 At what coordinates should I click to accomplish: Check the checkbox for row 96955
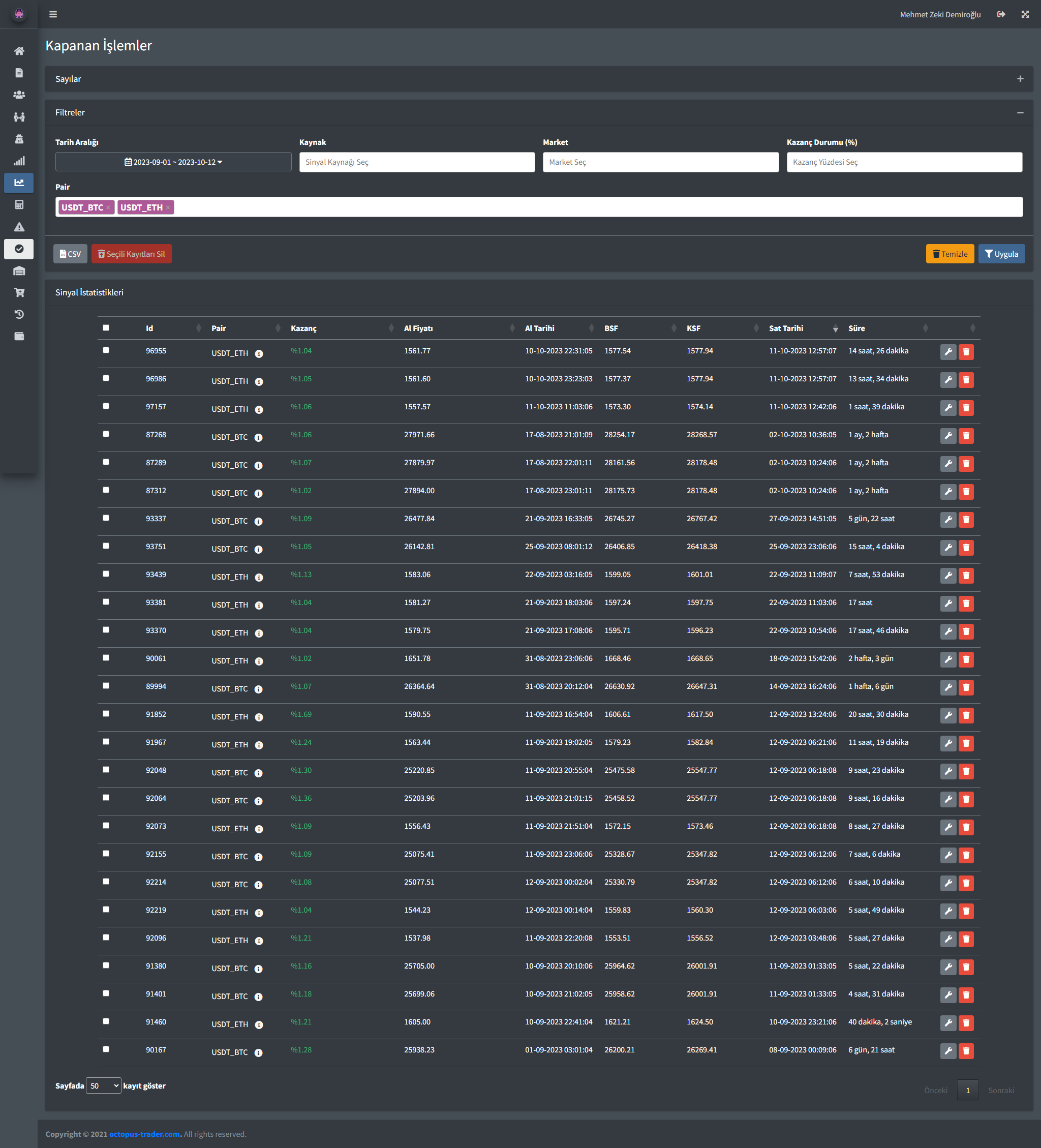(x=106, y=350)
